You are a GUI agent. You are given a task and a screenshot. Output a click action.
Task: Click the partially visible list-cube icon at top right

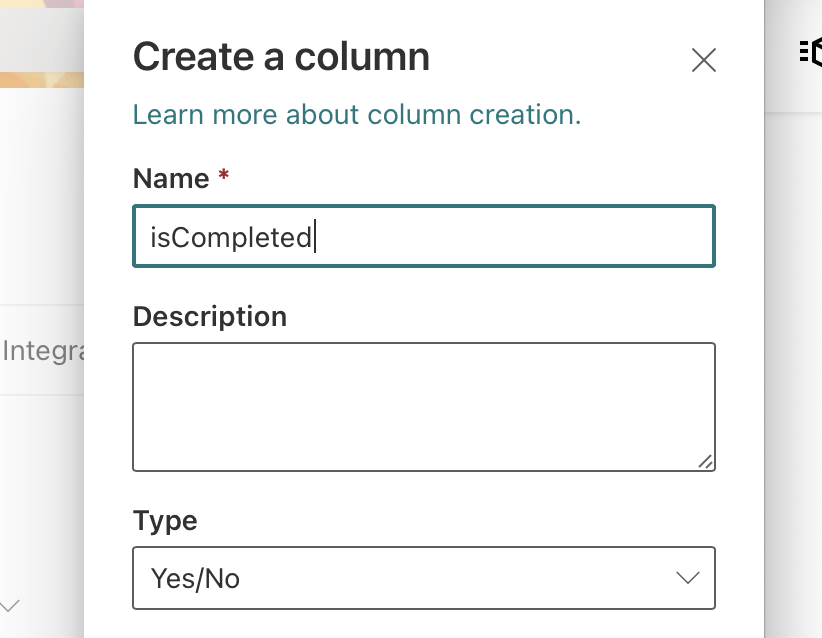click(x=810, y=52)
